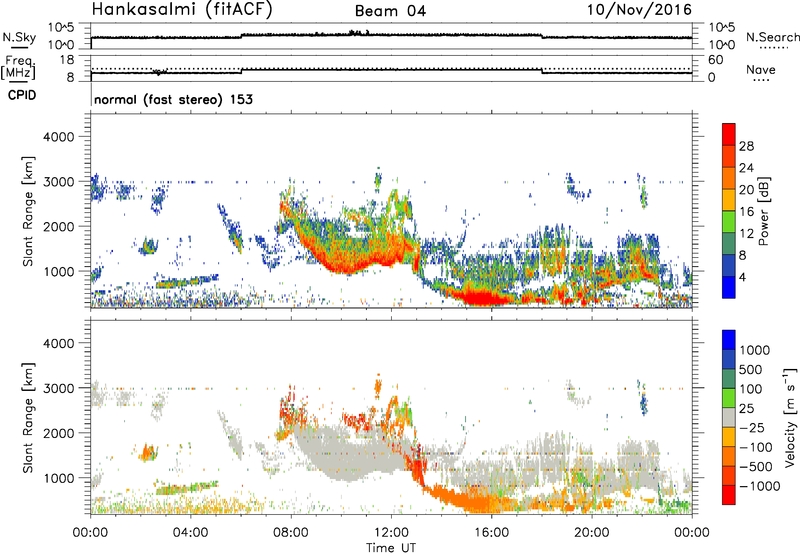
Task: Click the 'Nave' legend label
Action: (760, 70)
